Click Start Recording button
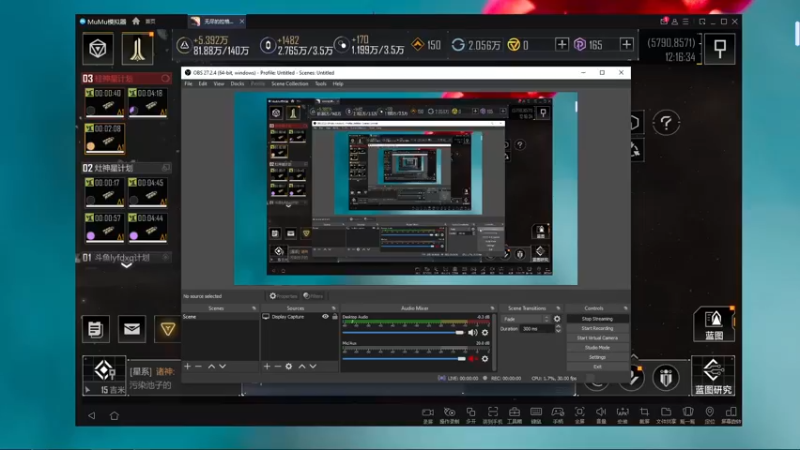Viewport: 800px width, 450px height. coord(597,329)
